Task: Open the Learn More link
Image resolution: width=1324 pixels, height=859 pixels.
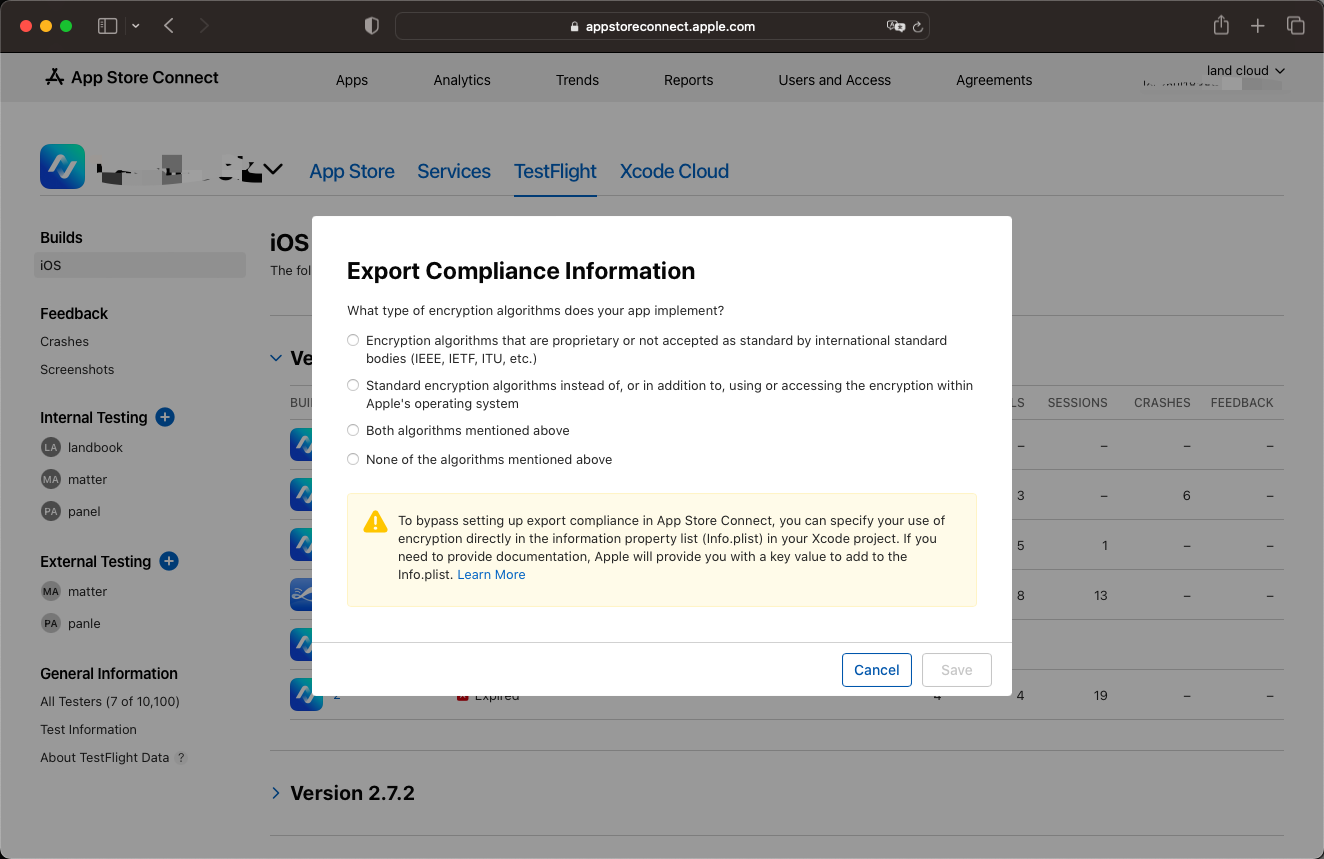Action: pos(491,575)
